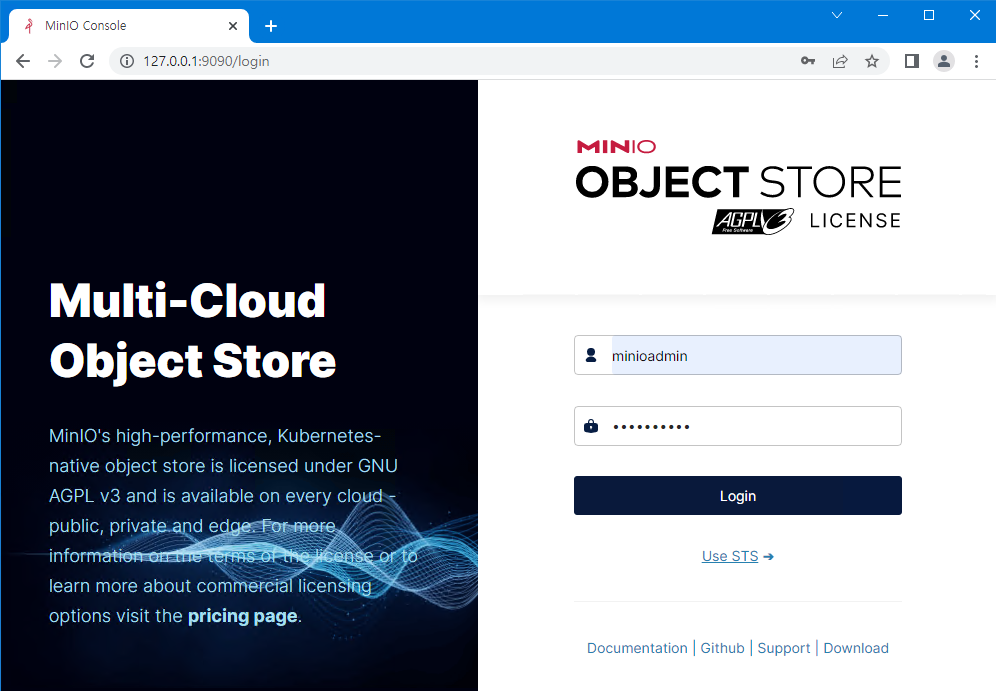Click the MinIO flamingo tab favicon

click(29, 26)
